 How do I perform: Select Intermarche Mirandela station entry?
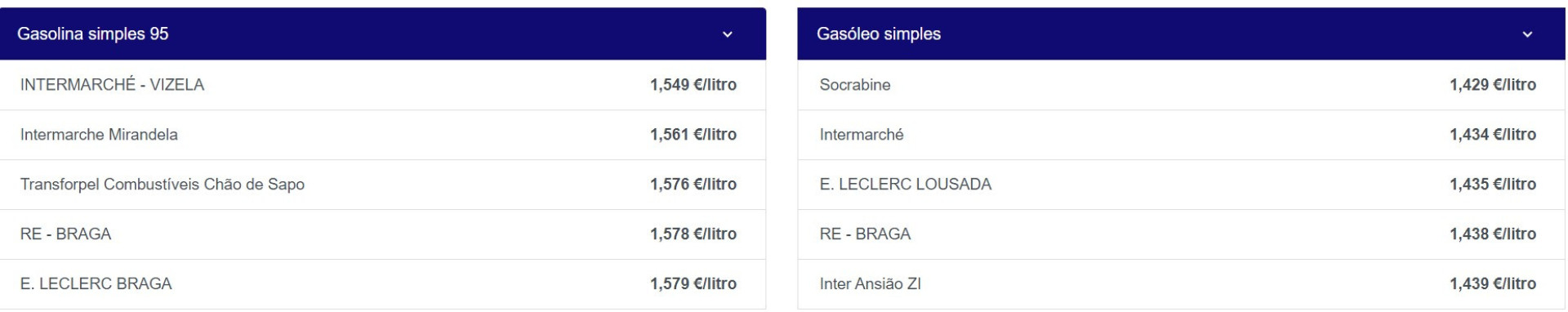pyautogui.click(x=383, y=135)
